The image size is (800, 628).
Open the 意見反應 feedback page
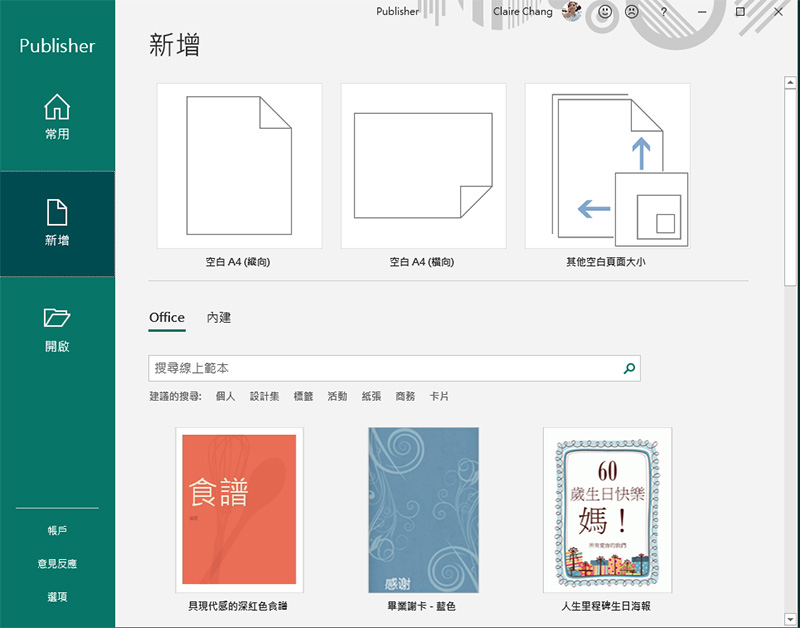coord(57,564)
